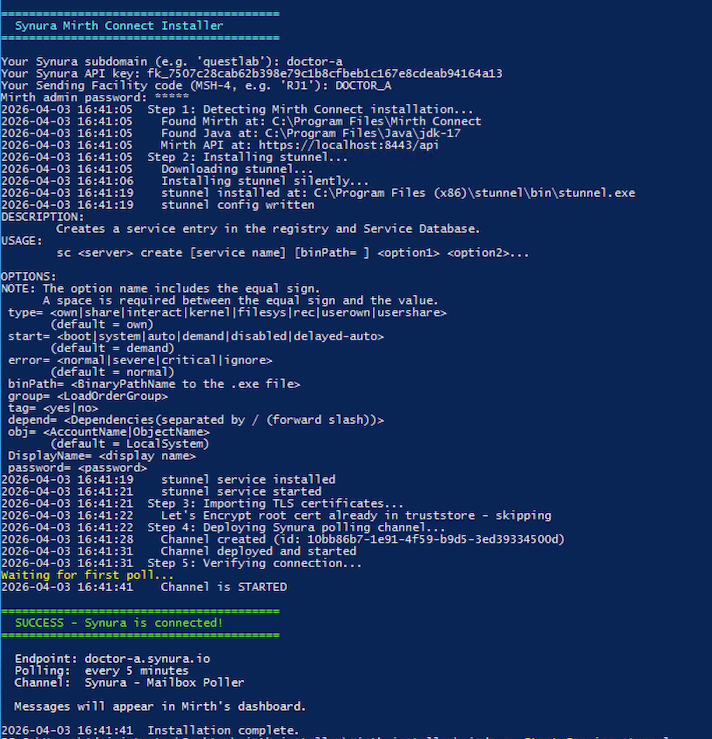Click the 'error= <normal|severe...' option line
The width and height of the screenshot is (712, 739).
140,360
